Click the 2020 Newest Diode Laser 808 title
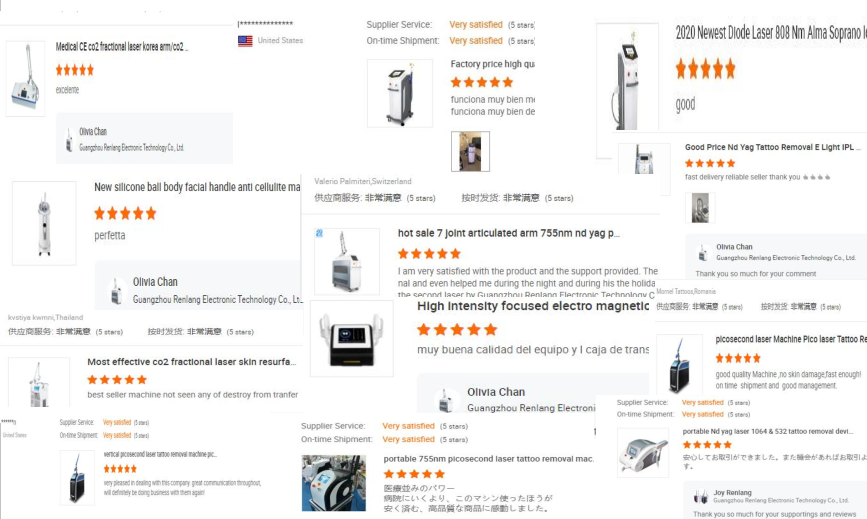 [771, 33]
